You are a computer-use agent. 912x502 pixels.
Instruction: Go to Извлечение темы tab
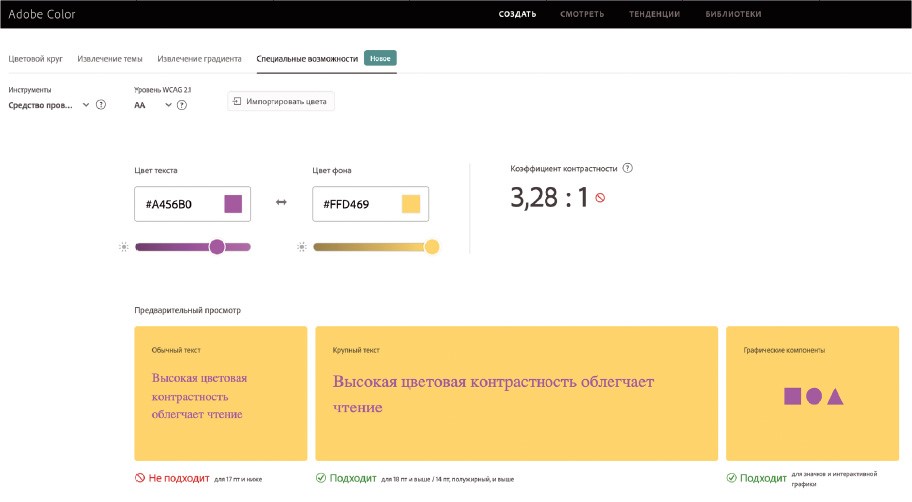point(110,59)
